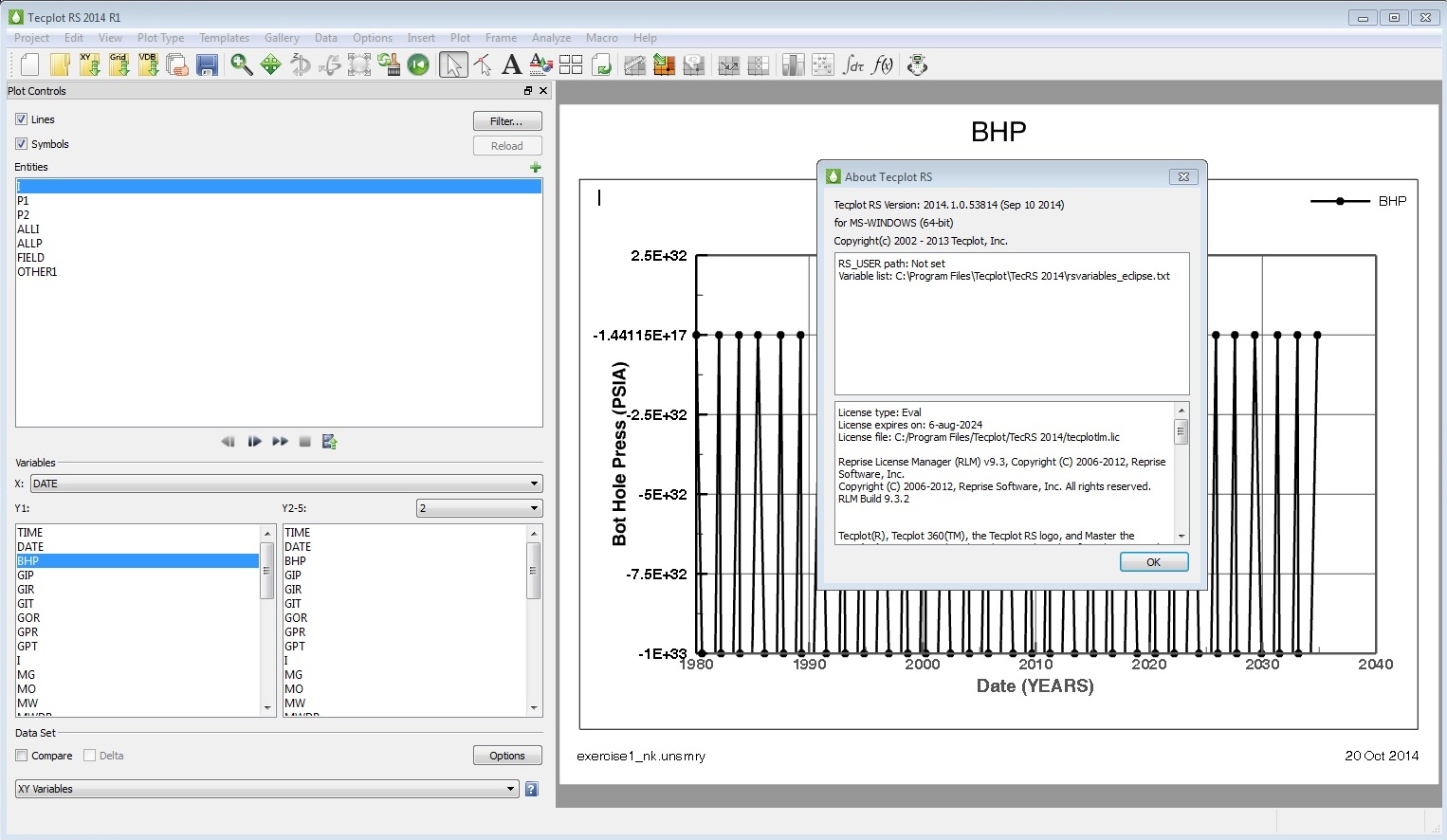Step entities forward with play arrow

pos(254,442)
